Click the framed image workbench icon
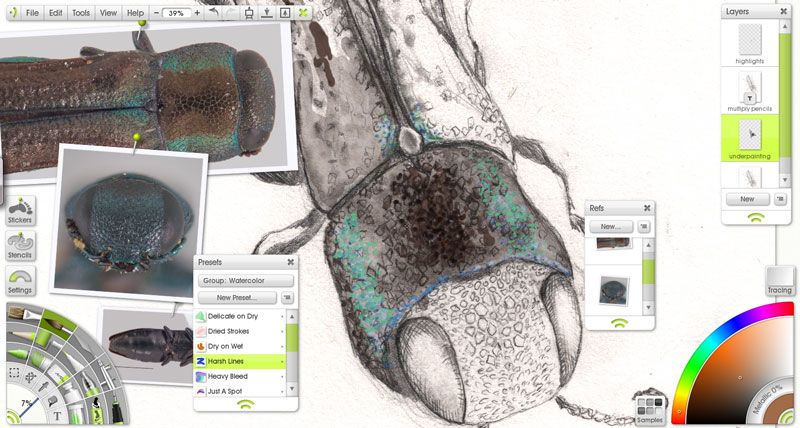 pyautogui.click(x=285, y=13)
